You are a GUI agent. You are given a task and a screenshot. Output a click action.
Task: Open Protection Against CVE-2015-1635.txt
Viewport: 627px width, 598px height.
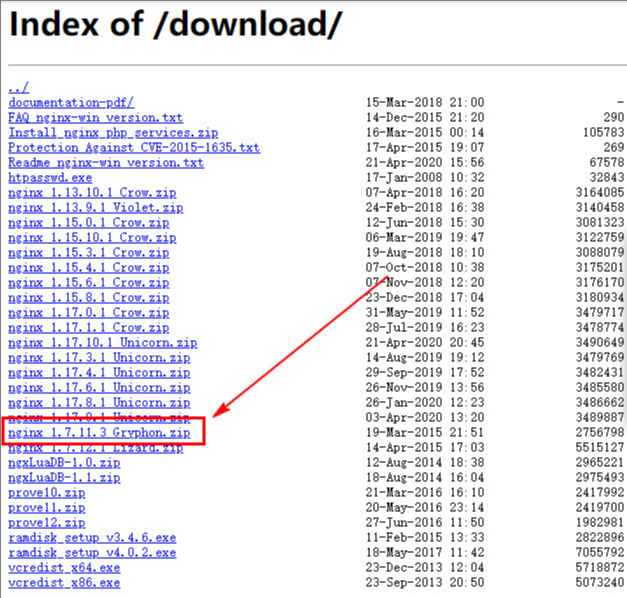pyautogui.click(x=134, y=148)
